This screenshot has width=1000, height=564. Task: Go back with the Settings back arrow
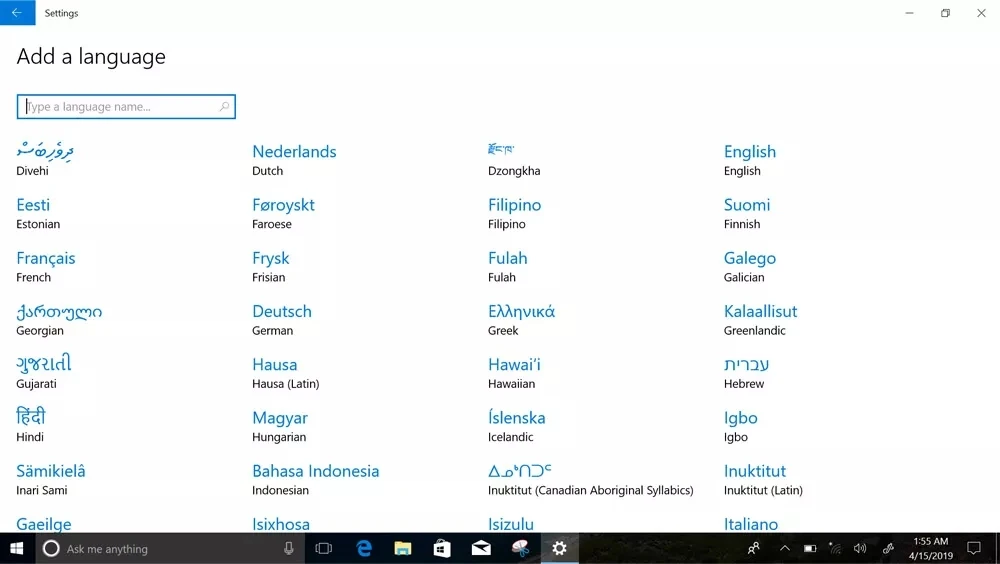[17, 13]
